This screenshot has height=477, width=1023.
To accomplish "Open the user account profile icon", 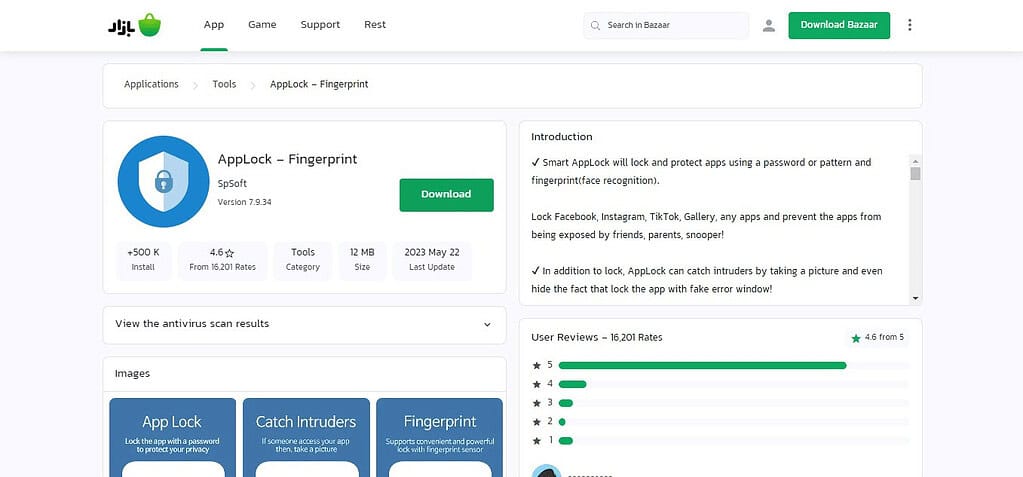I will (769, 25).
